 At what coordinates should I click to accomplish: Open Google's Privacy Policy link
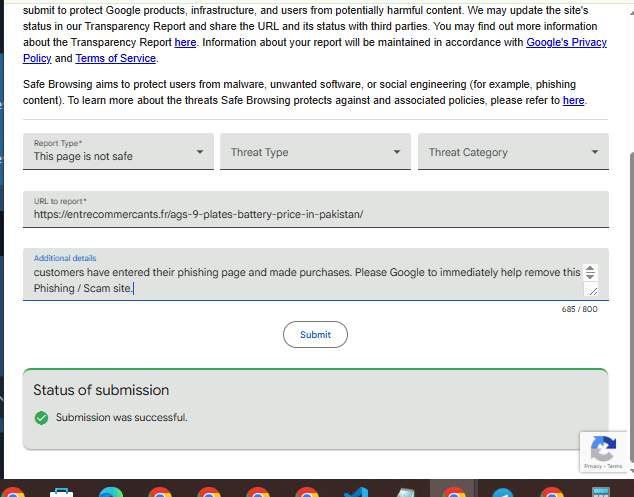click(566, 42)
